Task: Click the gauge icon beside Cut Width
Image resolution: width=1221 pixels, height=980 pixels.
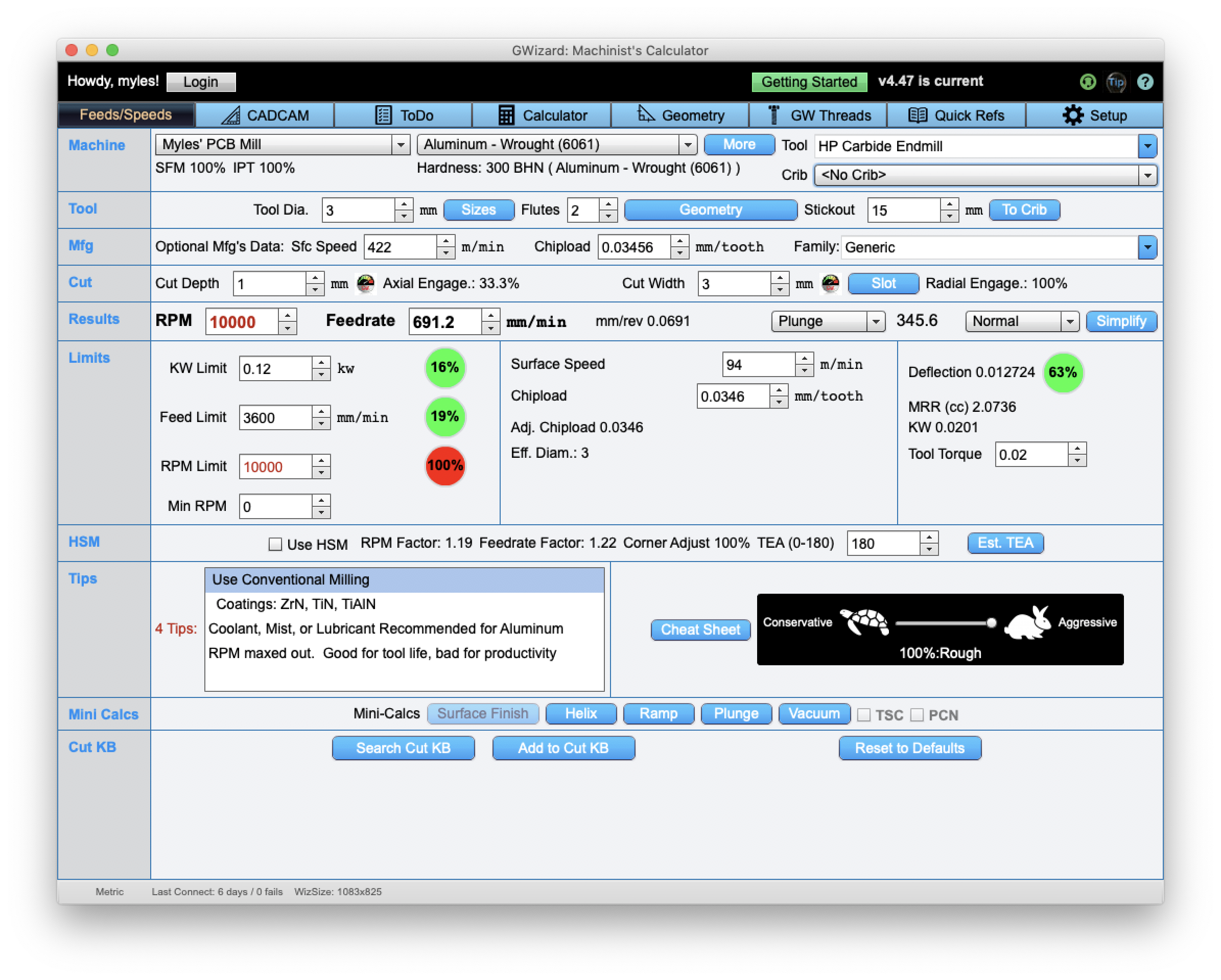Action: coord(830,283)
